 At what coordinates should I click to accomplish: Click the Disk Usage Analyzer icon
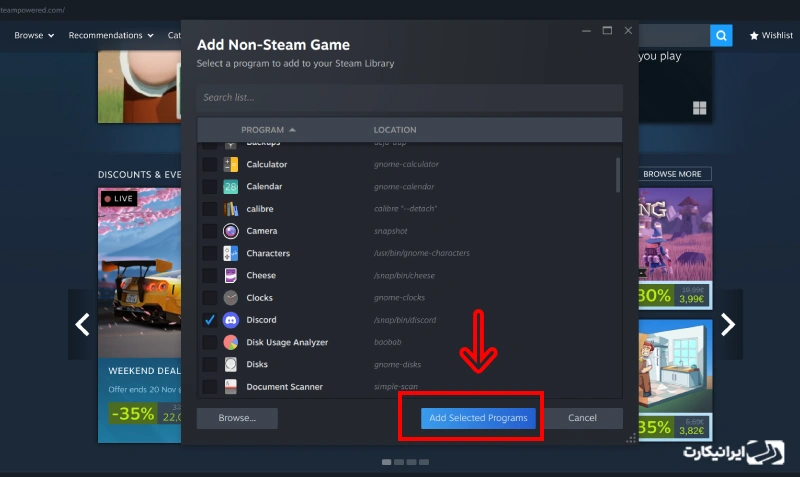point(231,342)
